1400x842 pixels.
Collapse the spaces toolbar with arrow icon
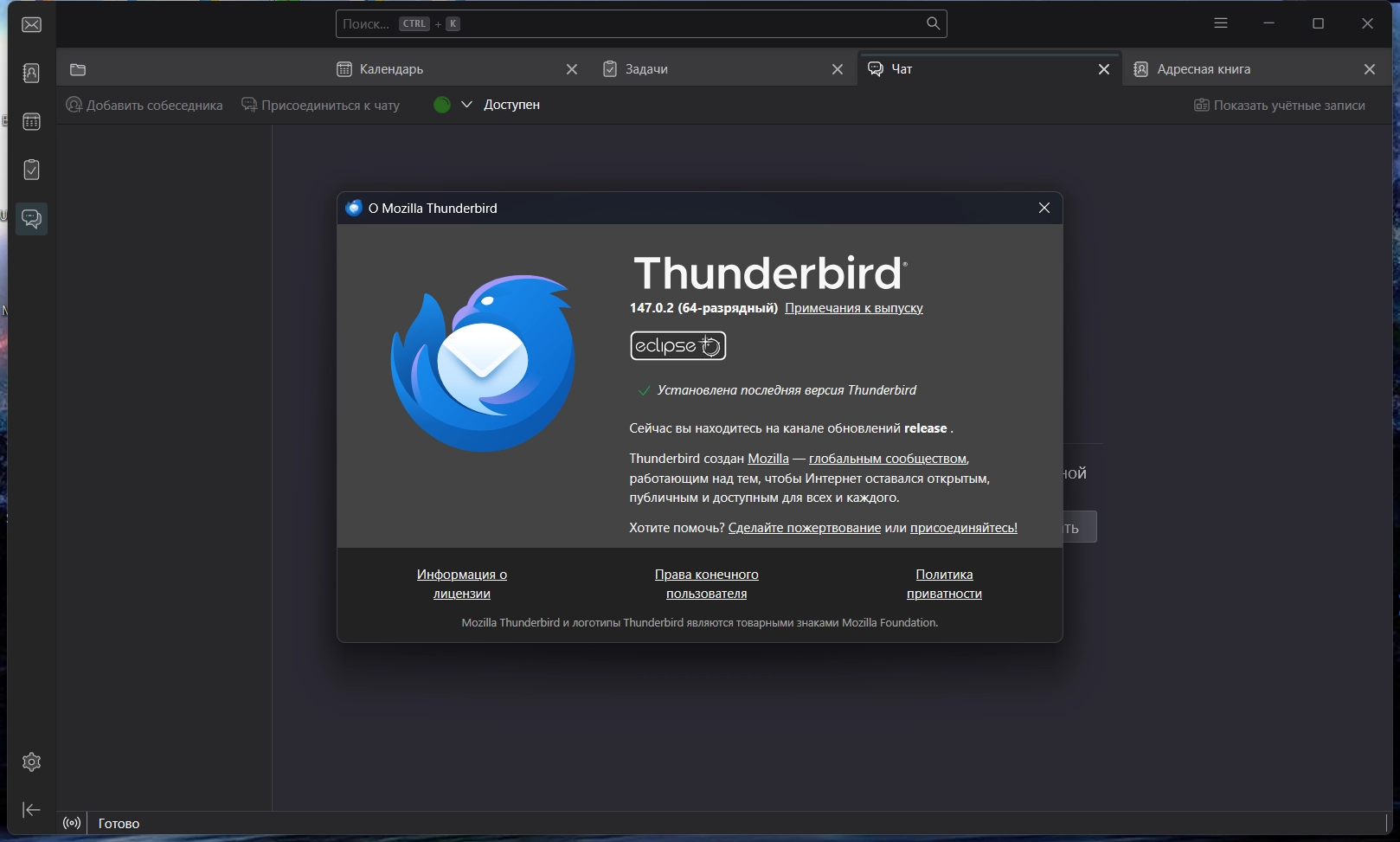click(31, 810)
